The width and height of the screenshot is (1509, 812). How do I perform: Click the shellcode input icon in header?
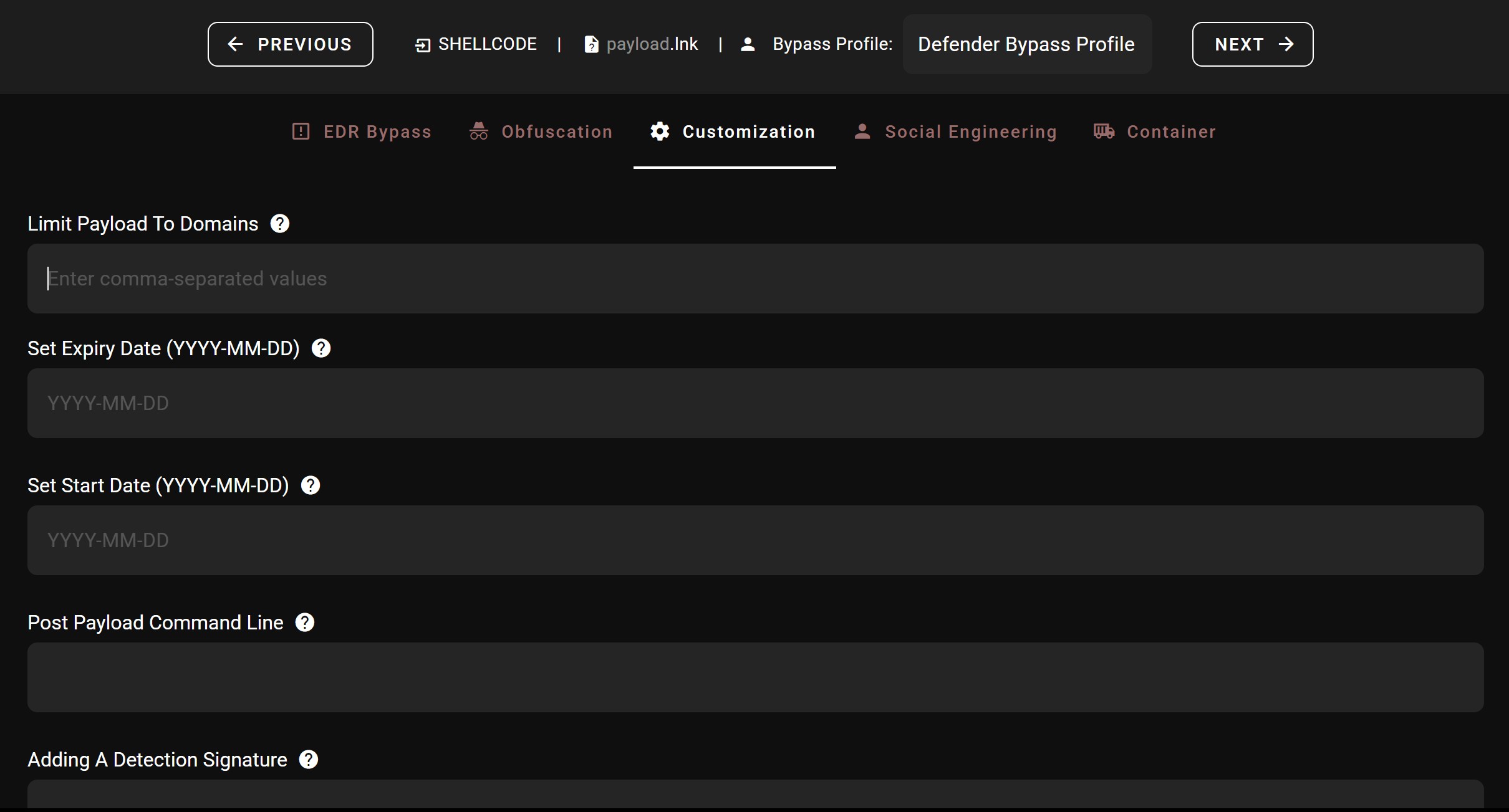[x=423, y=45]
